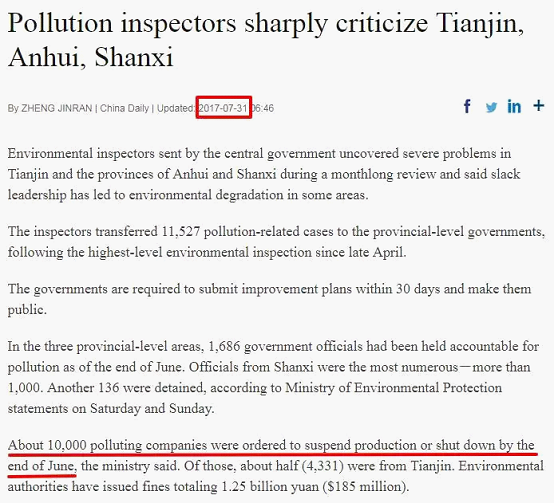This screenshot has width=554, height=503.
Task: Click the article headline about Tianjin, Anhui, Shanxi
Action: [266, 40]
